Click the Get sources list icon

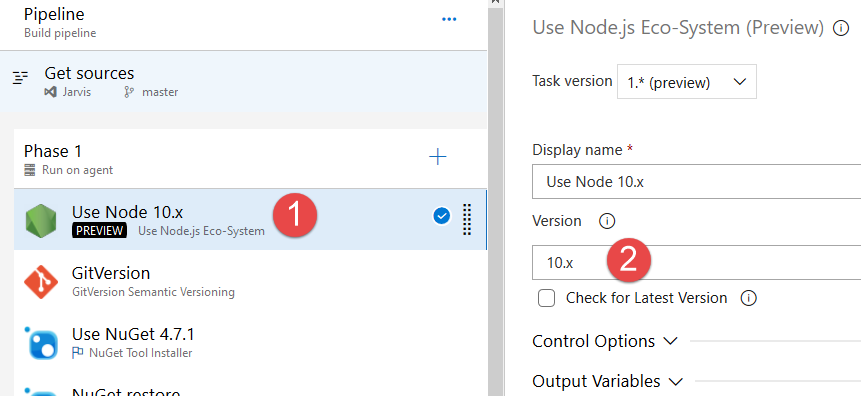pyautogui.click(x=20, y=78)
